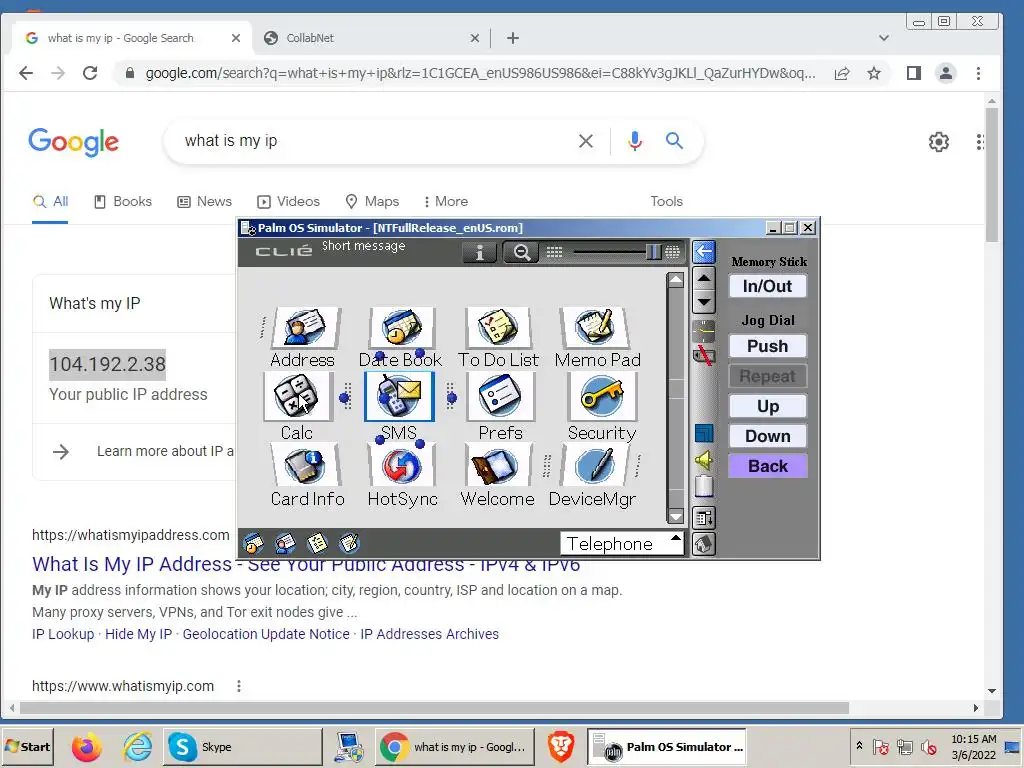
Task: Open the Address app icon
Action: tap(304, 327)
